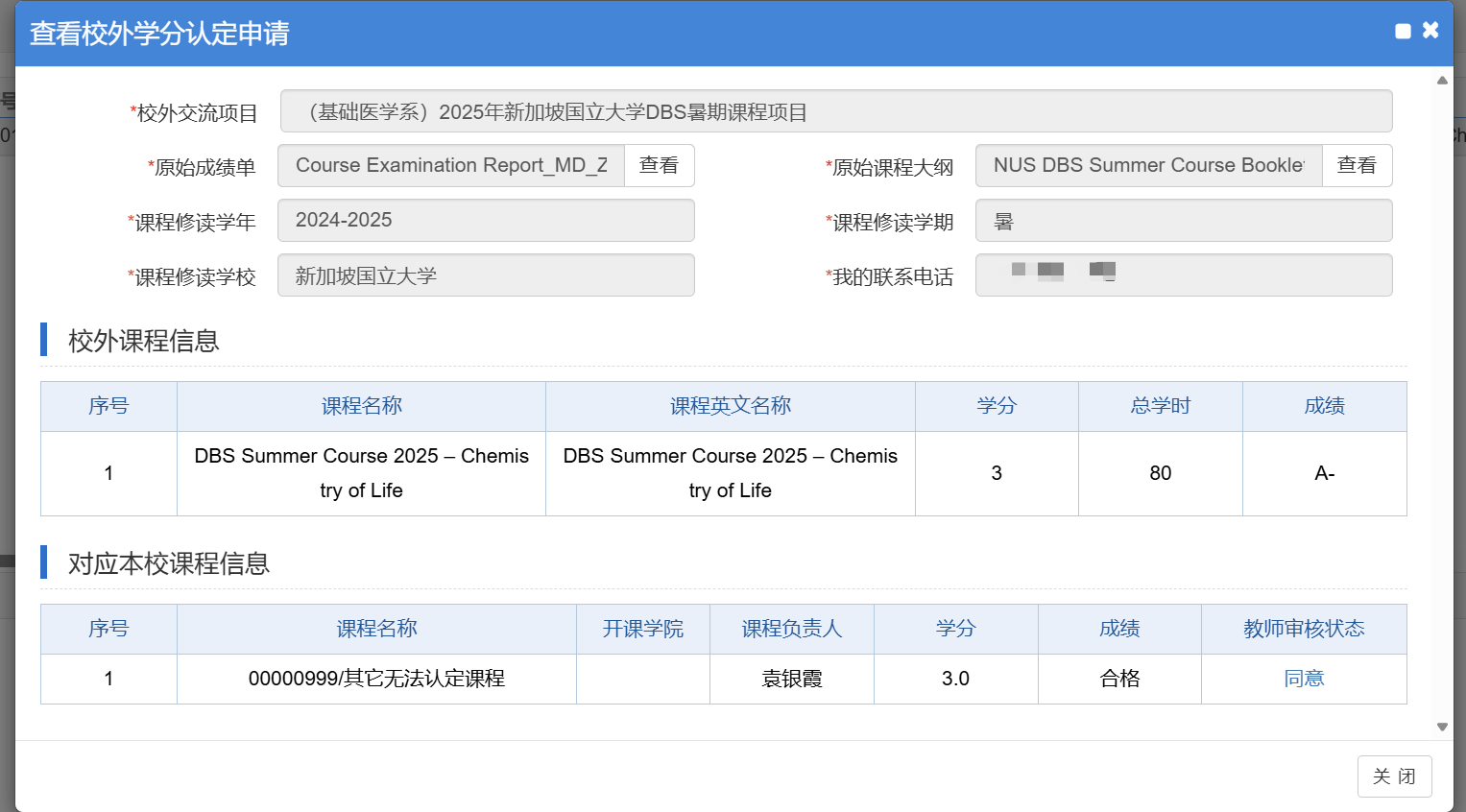Click the 课程修读学年 field showing 2024-2025
Screen dimensions: 1466x812
tap(486, 221)
